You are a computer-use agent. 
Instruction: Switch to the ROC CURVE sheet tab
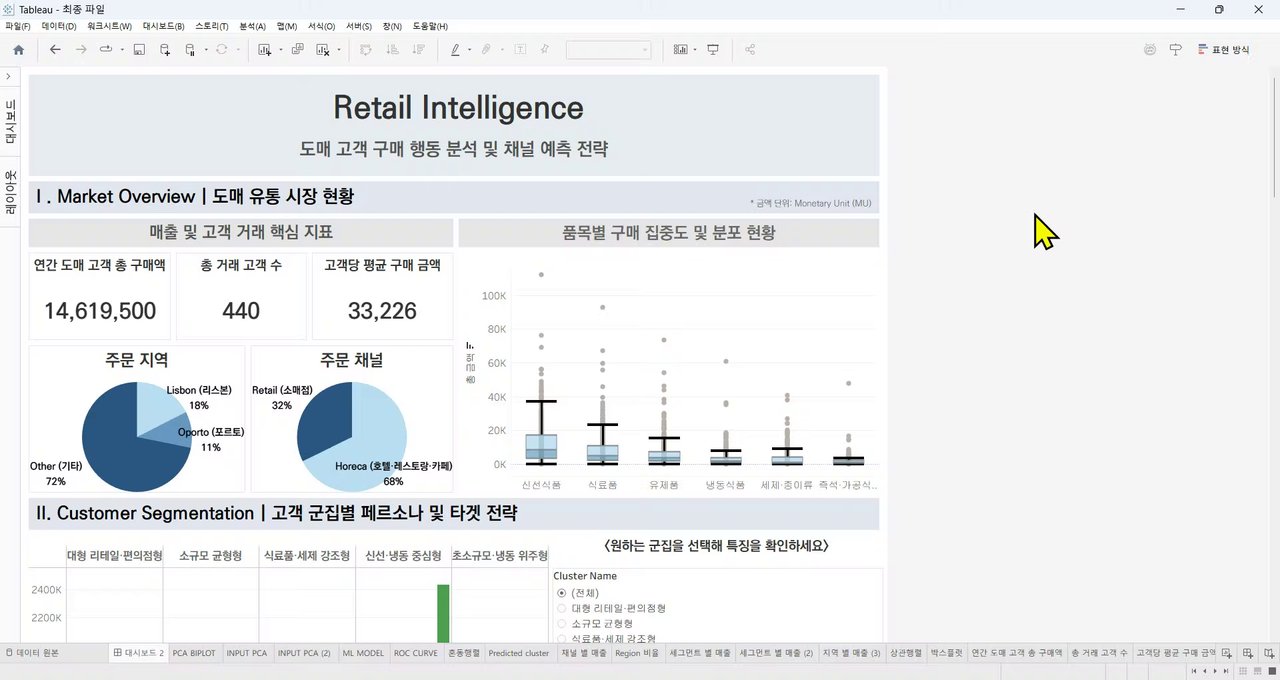click(x=416, y=653)
